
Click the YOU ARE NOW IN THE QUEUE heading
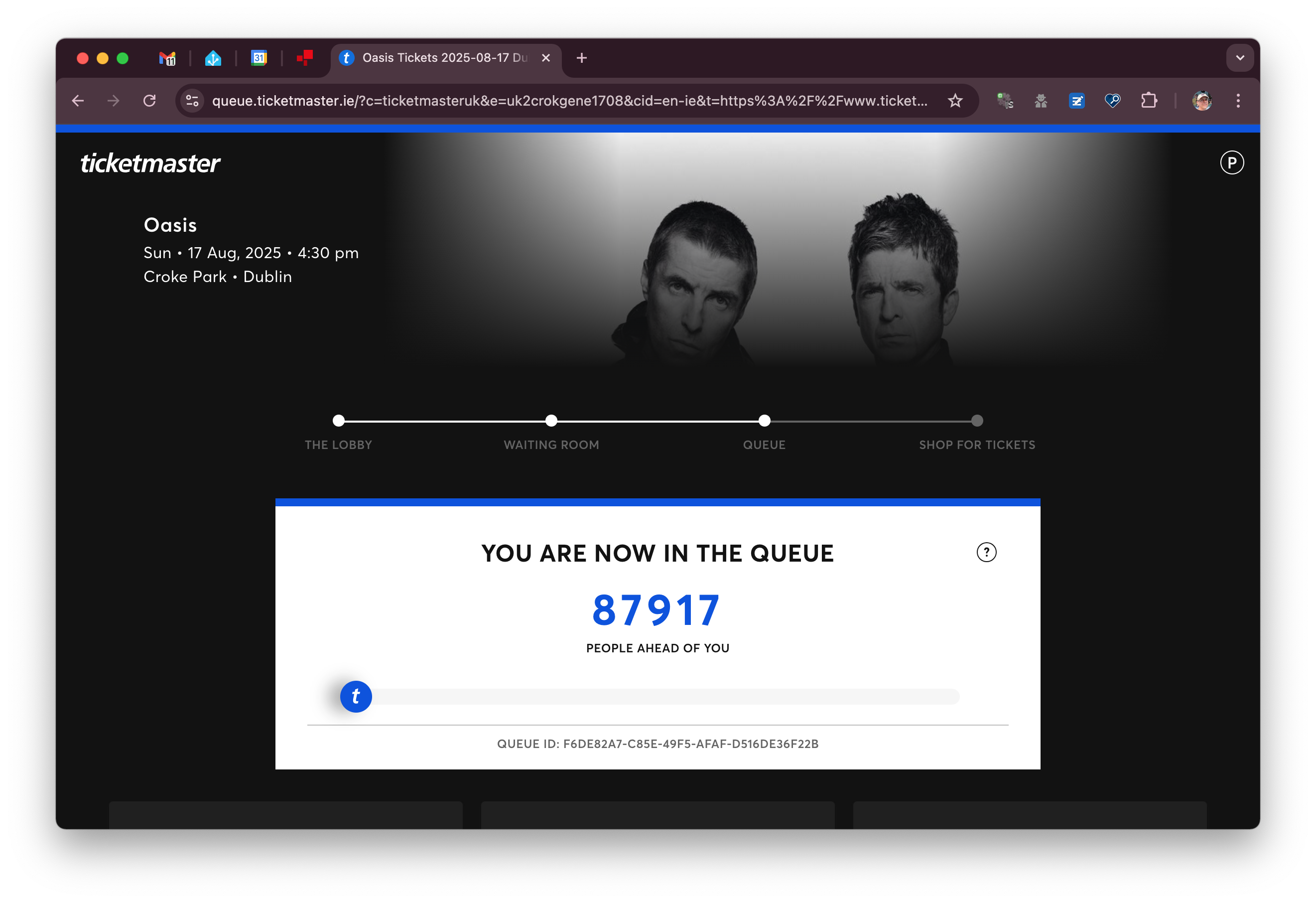point(658,554)
